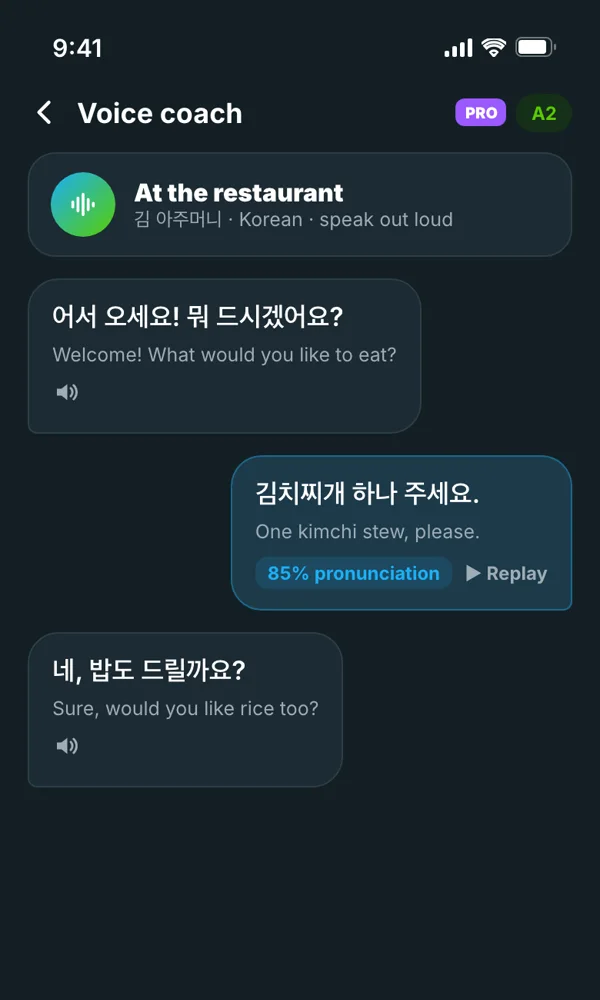Select the Korean sentence 어서 오세요! 뭐 드시겠어요?
Viewport: 600px width, 1000px height.
pos(198,317)
